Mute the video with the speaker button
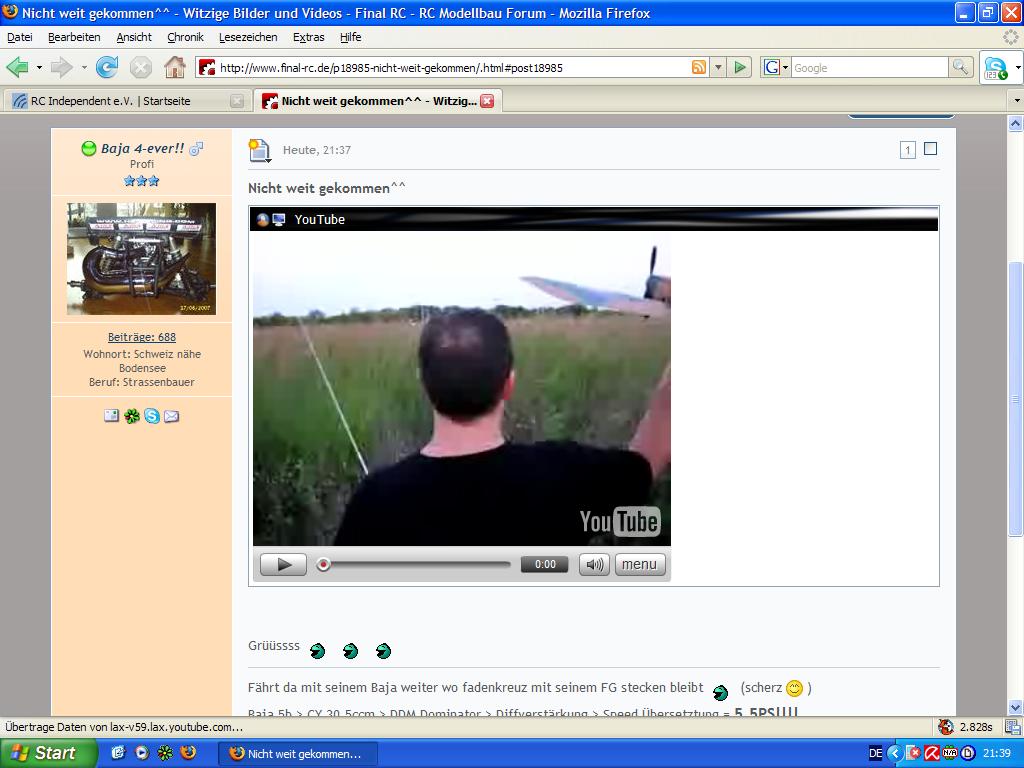 (594, 564)
